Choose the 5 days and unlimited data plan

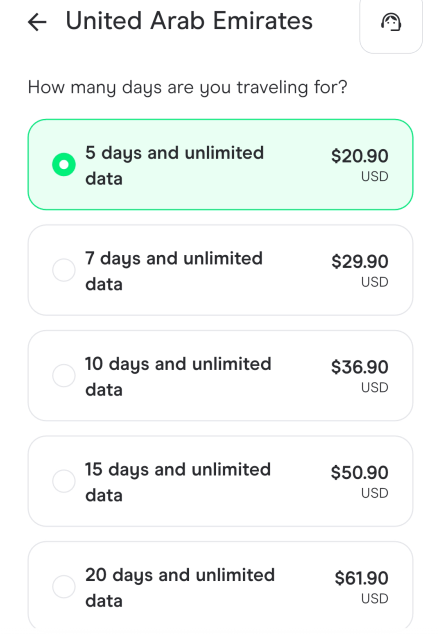220,165
